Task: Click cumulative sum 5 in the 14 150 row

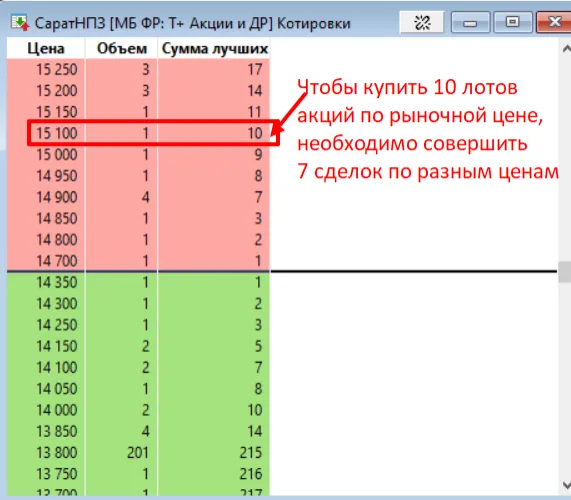Action: click(258, 346)
